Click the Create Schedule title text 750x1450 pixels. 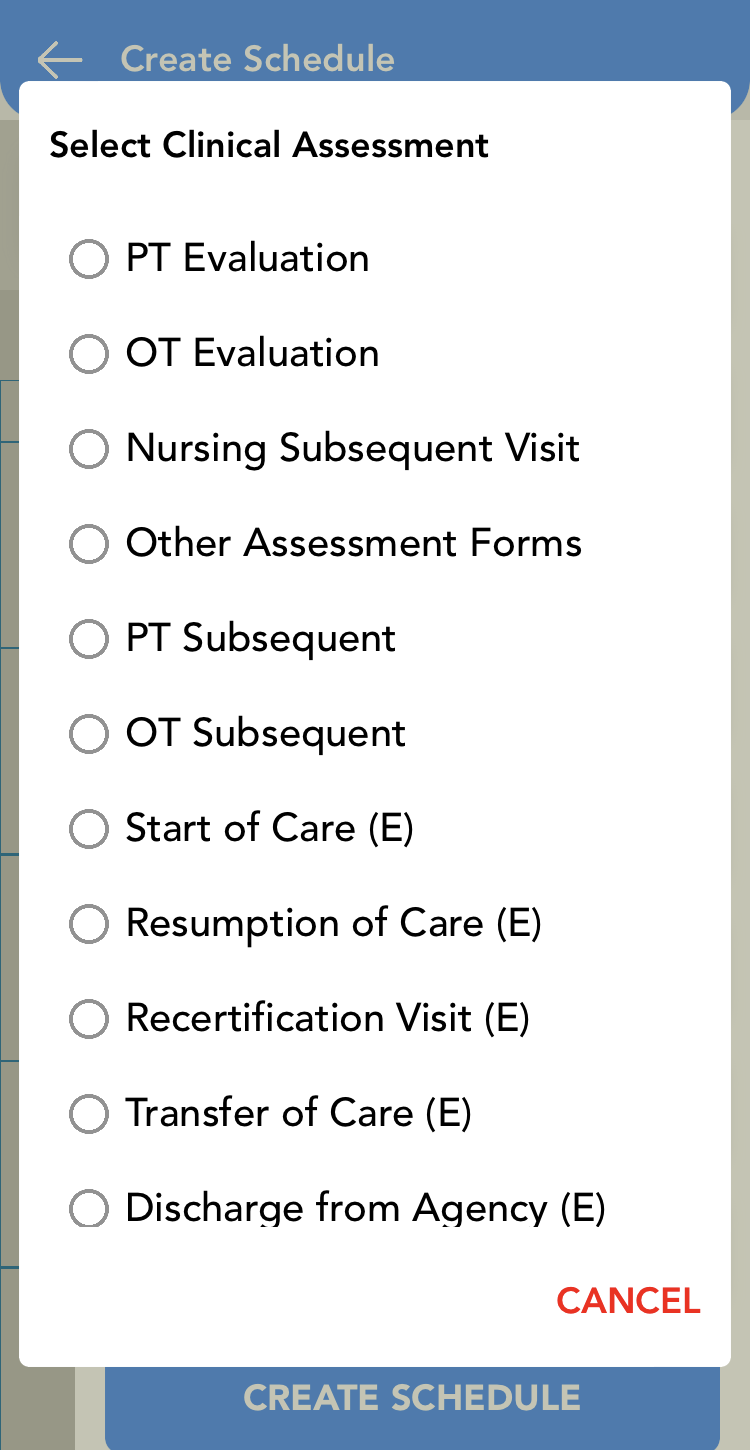pos(258,58)
